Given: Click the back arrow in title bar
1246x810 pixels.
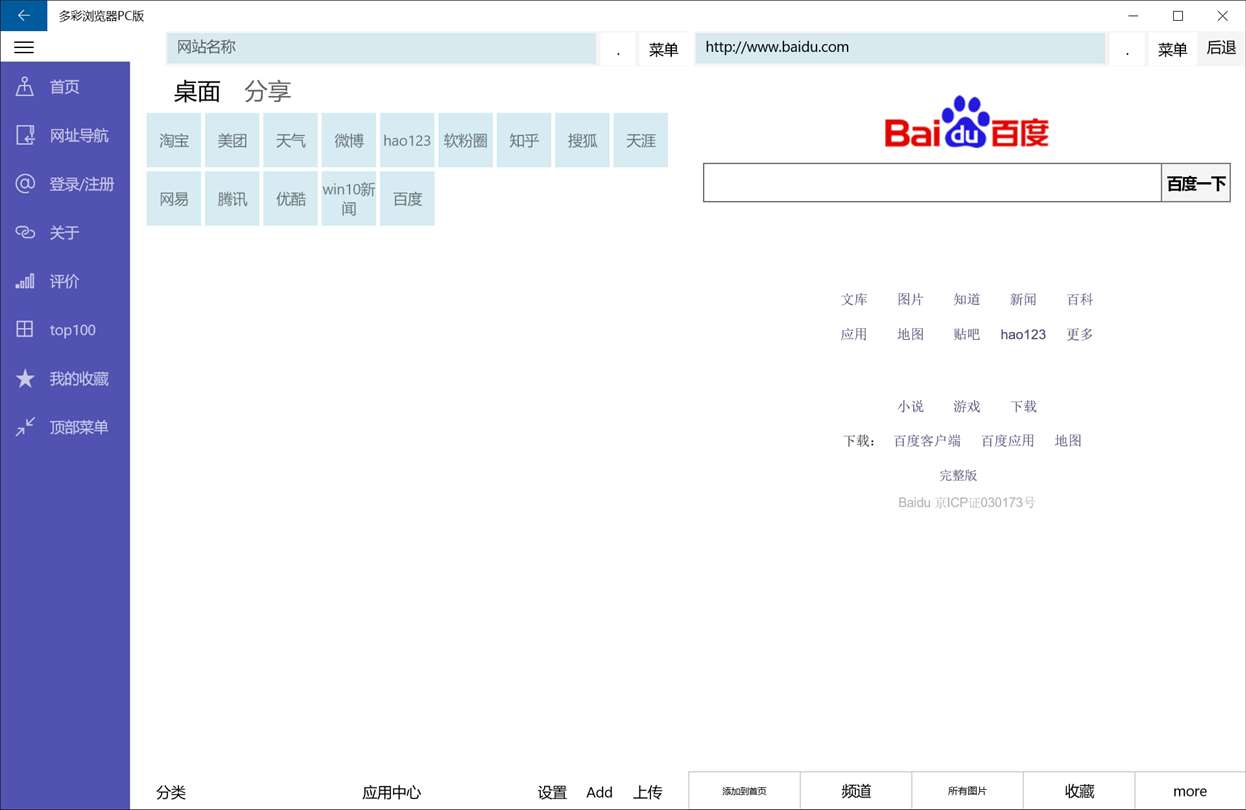Looking at the screenshot, I should point(23,16).
